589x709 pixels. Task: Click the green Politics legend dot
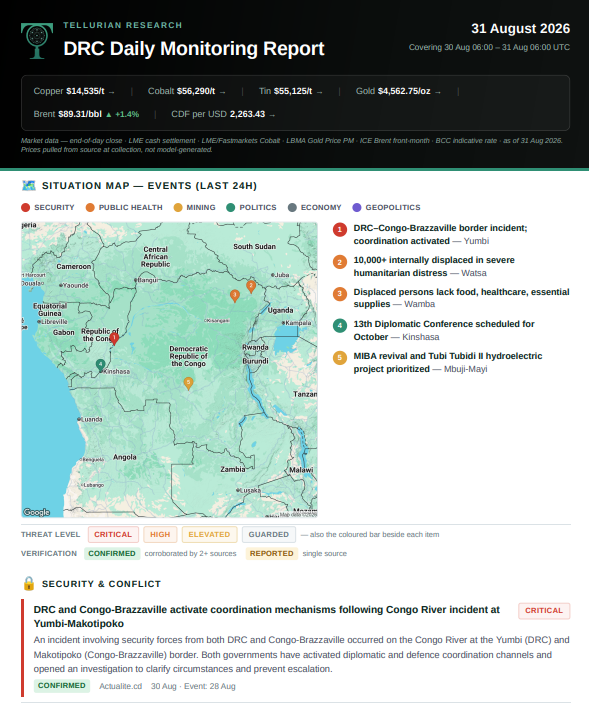(231, 208)
